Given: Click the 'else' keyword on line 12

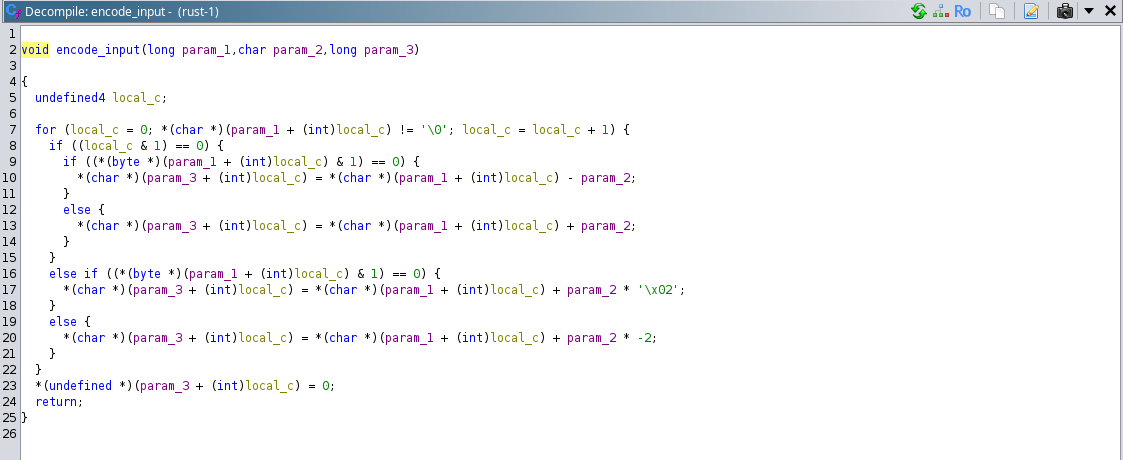Looking at the screenshot, I should pyautogui.click(x=77, y=210).
